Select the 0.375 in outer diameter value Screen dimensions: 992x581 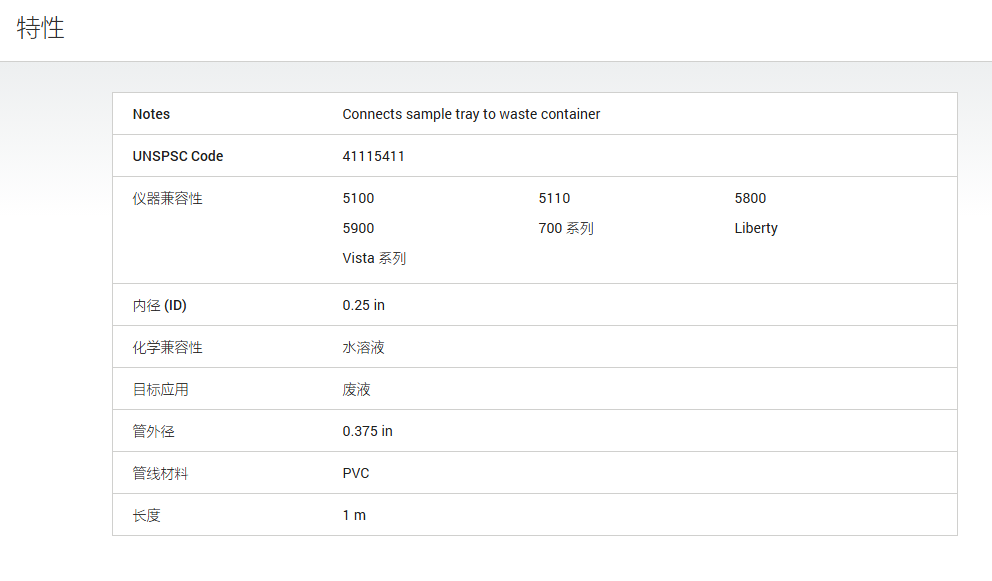pyautogui.click(x=367, y=431)
